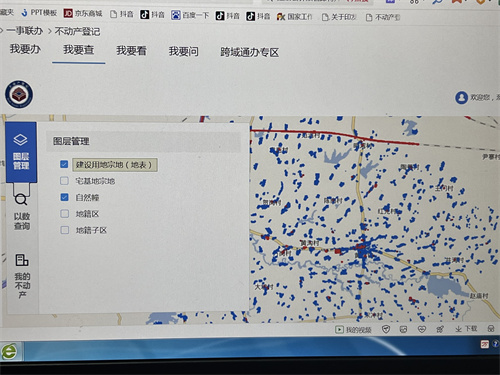Switch to the 我要问 tab
Image resolution: width=500 pixels, height=375 pixels.
point(184,51)
